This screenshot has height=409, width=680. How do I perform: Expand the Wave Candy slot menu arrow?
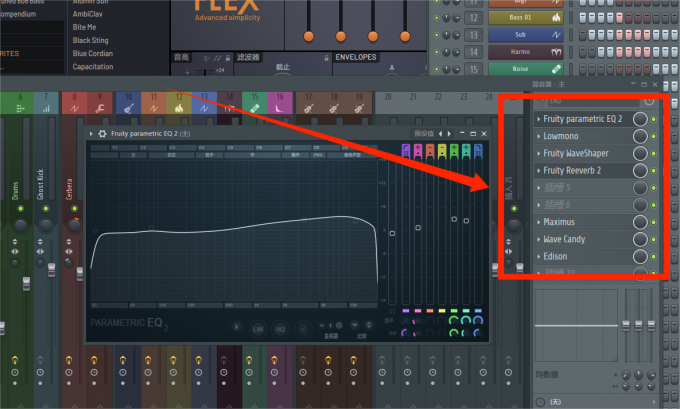(539, 239)
